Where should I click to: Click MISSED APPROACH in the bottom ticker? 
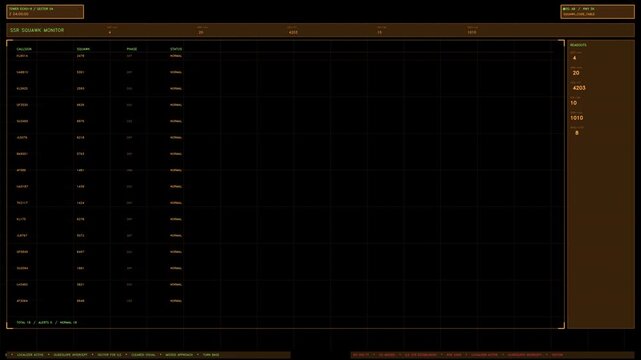click(179, 355)
